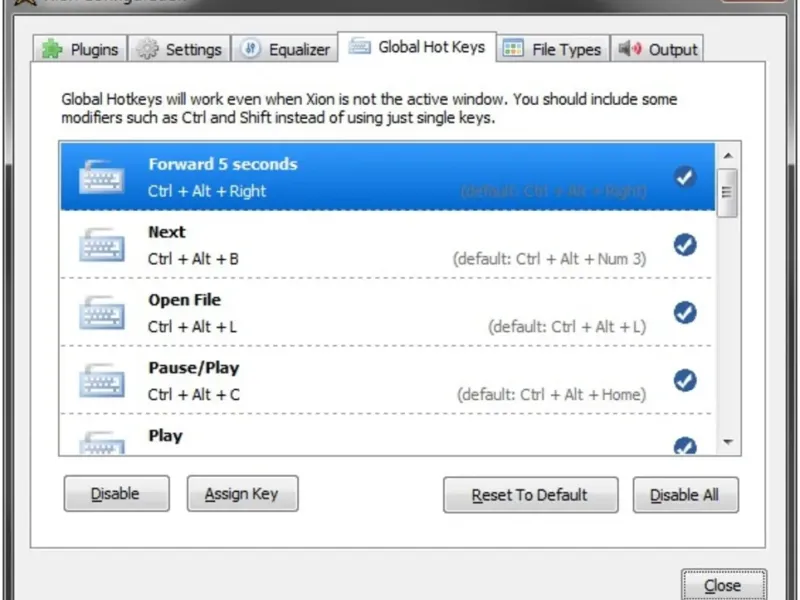Click the Assign Key button

[x=242, y=493]
